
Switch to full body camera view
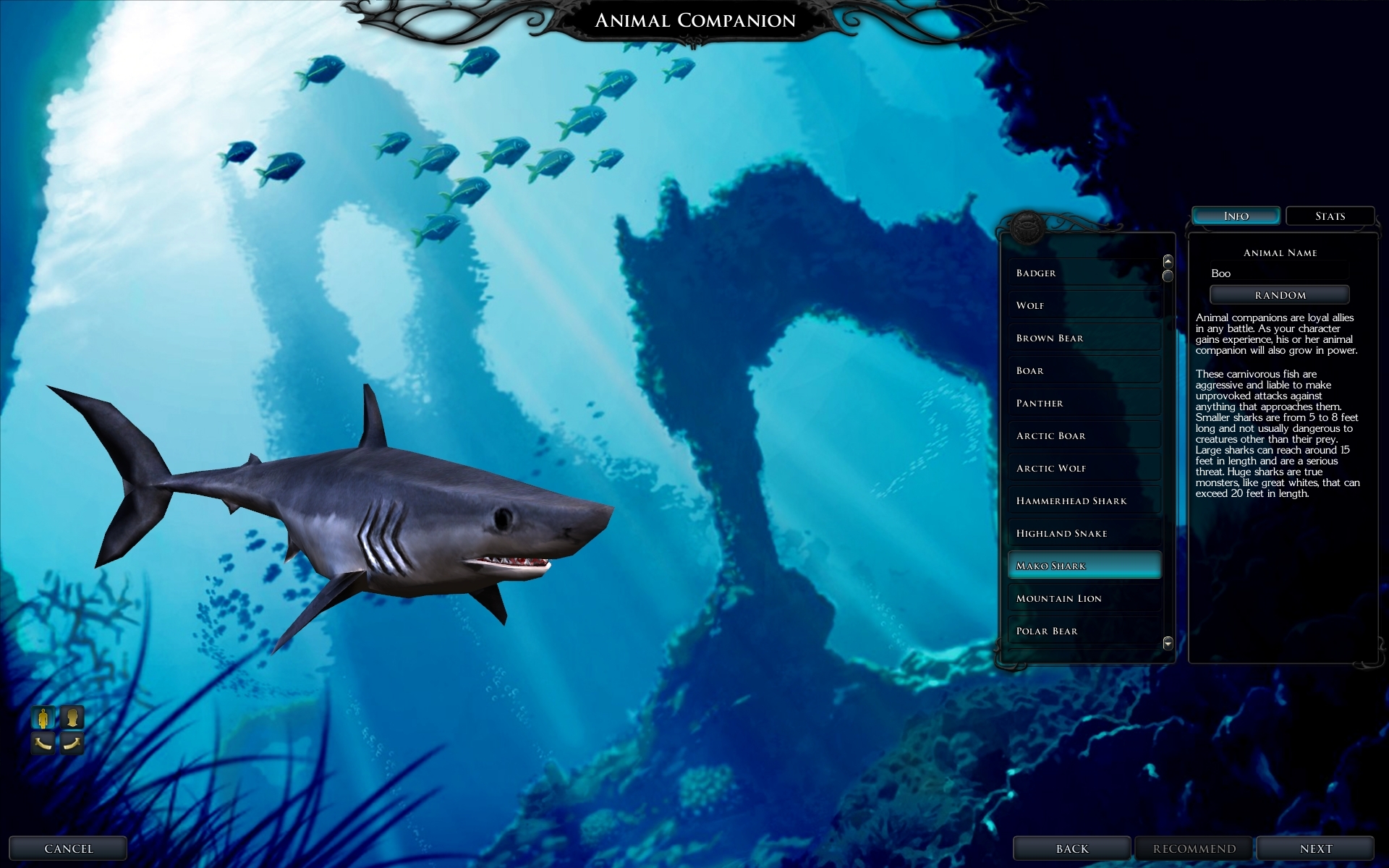pos(43,718)
